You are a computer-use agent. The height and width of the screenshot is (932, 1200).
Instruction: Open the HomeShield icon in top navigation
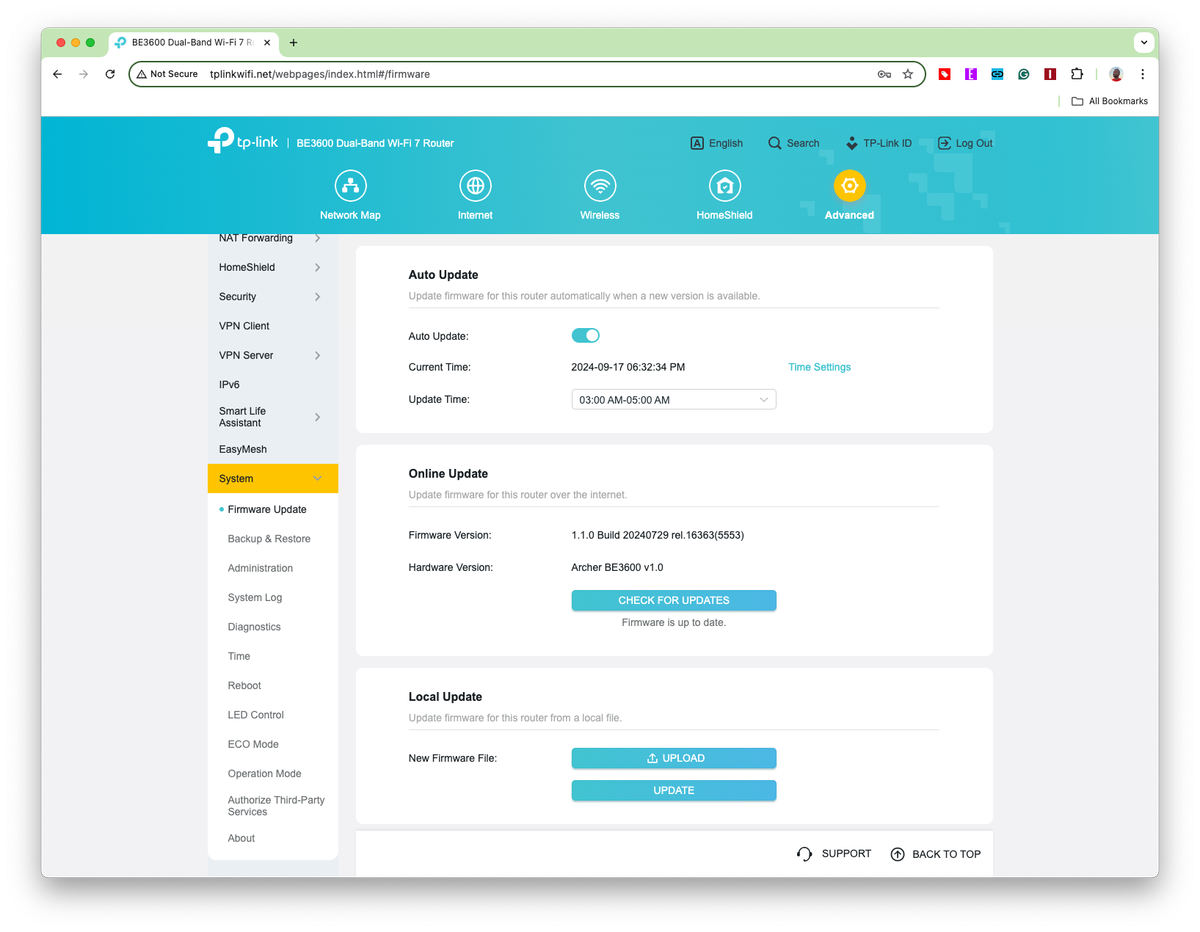click(724, 185)
